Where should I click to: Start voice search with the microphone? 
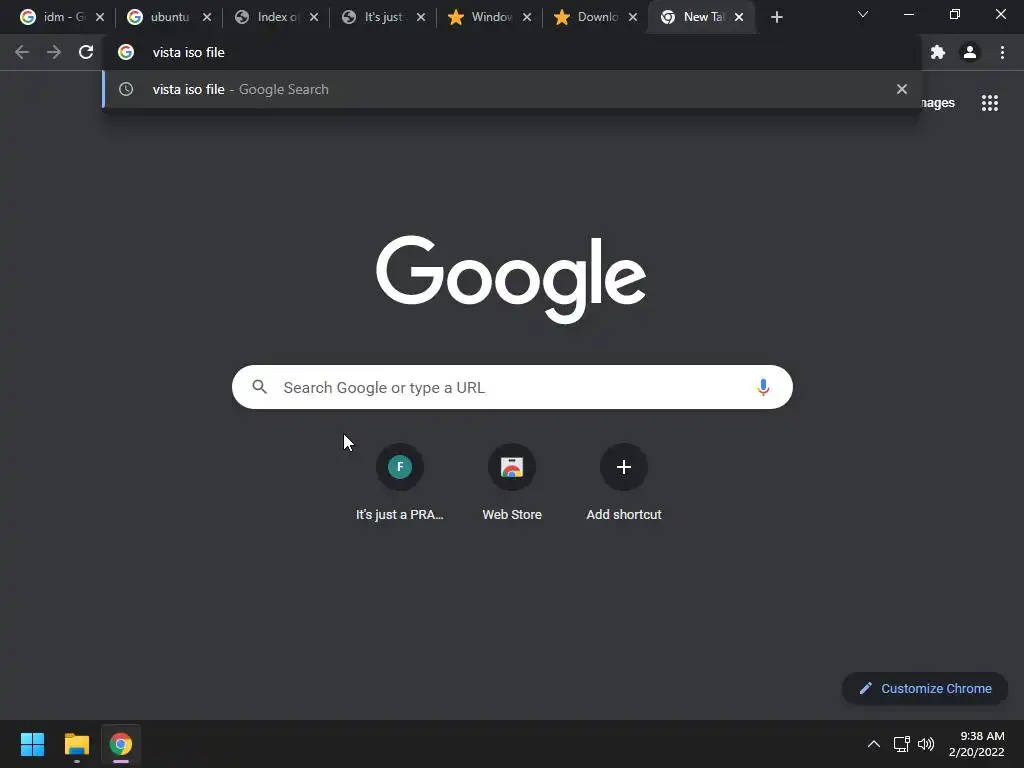[763, 387]
